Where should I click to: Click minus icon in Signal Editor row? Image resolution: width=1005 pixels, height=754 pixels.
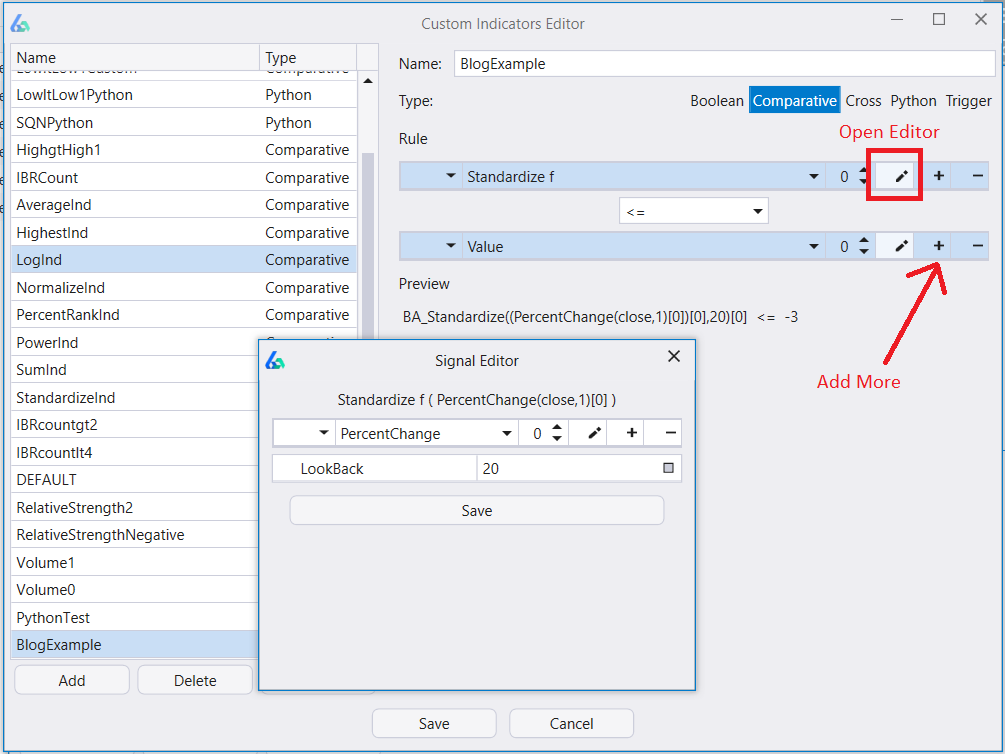670,433
